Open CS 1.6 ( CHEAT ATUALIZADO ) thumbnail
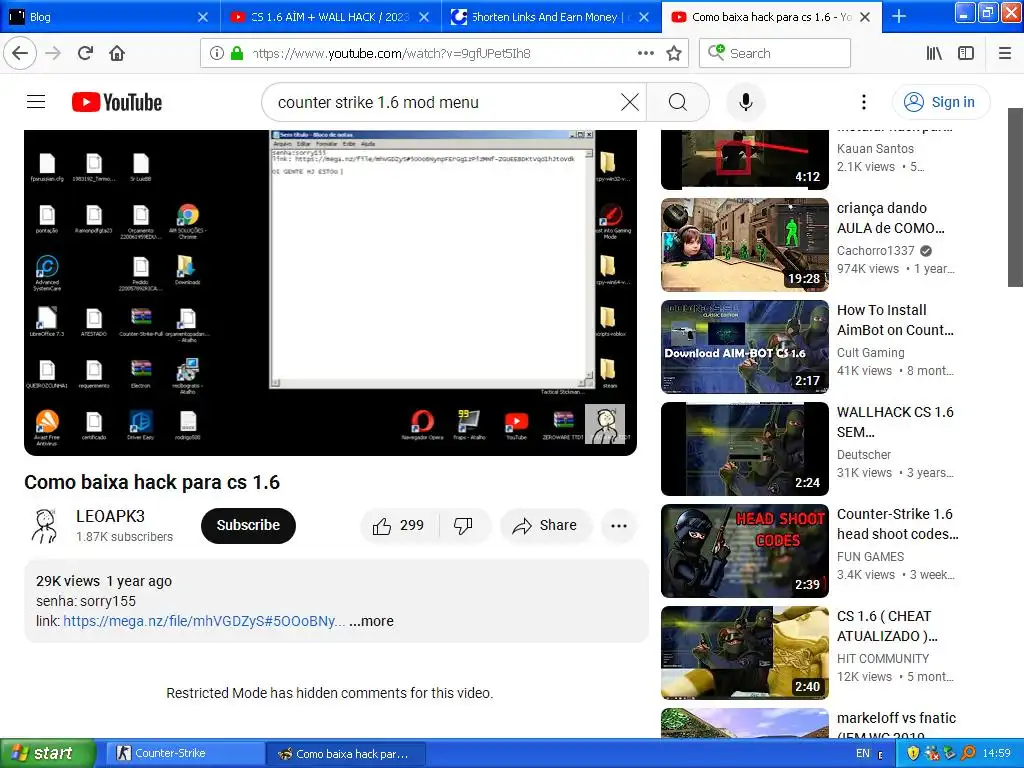 744,652
